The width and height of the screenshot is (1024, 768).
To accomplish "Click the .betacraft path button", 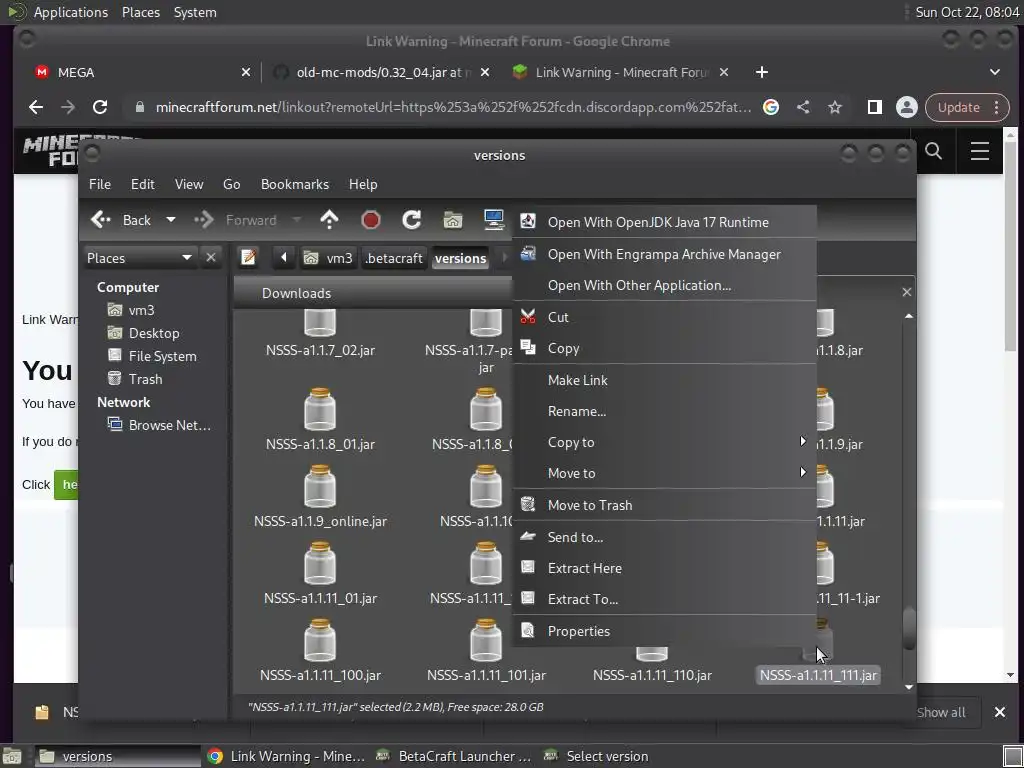I will (x=393, y=258).
